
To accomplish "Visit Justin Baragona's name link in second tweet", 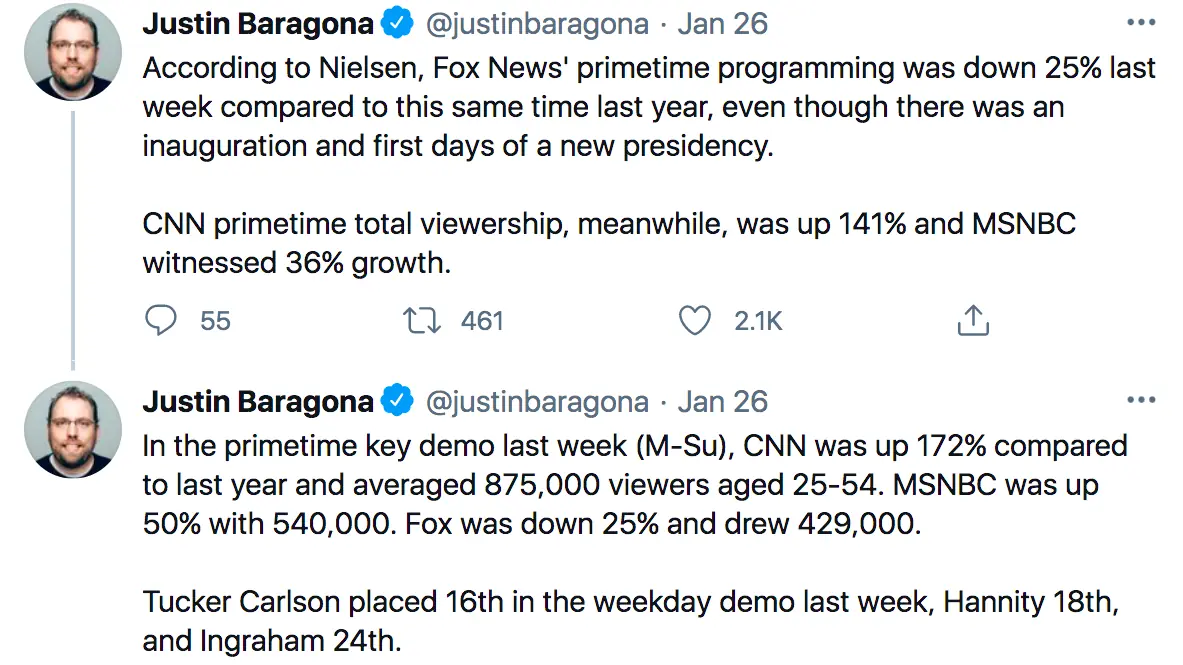I will pyautogui.click(x=258, y=402).
